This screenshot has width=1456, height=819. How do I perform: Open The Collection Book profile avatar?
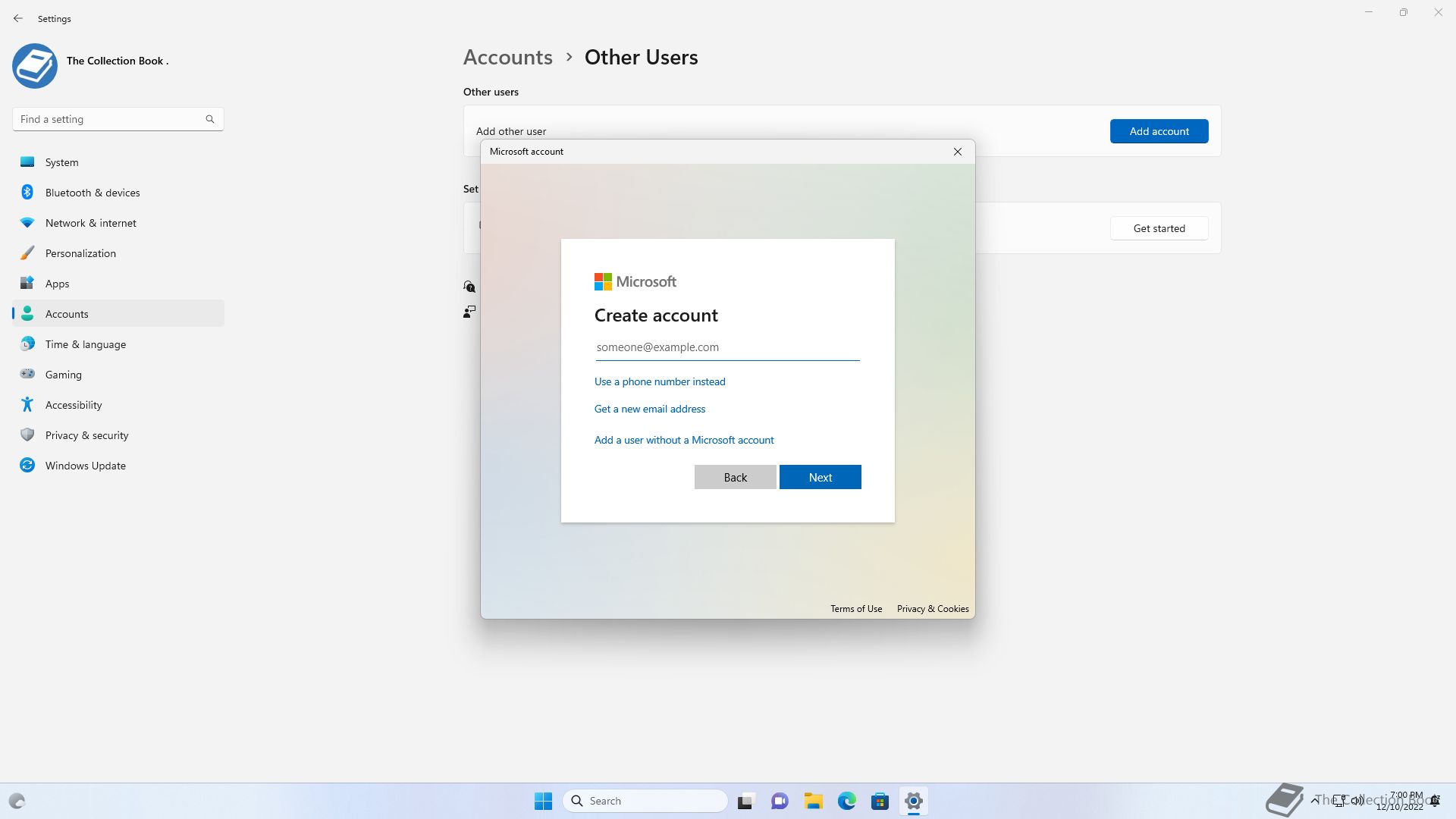point(35,66)
